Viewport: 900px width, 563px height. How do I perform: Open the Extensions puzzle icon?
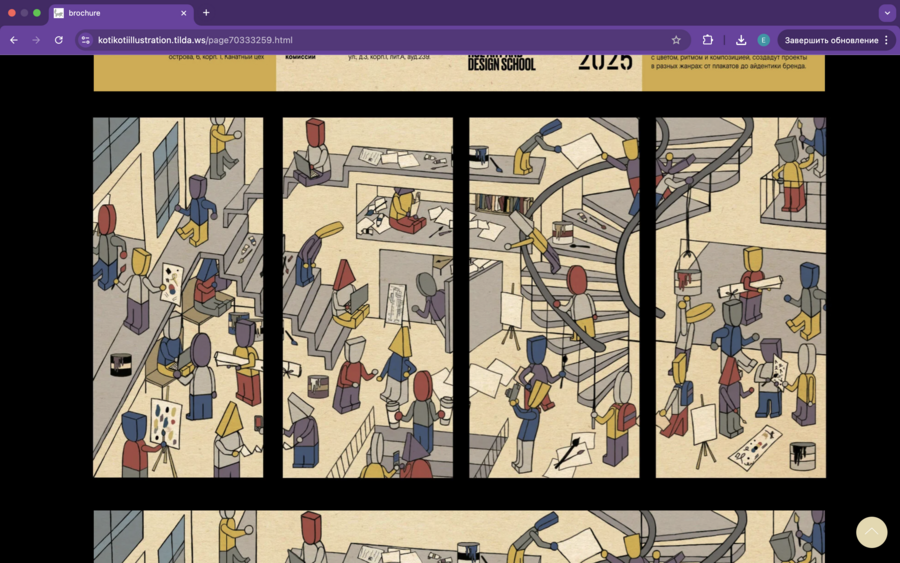click(708, 40)
